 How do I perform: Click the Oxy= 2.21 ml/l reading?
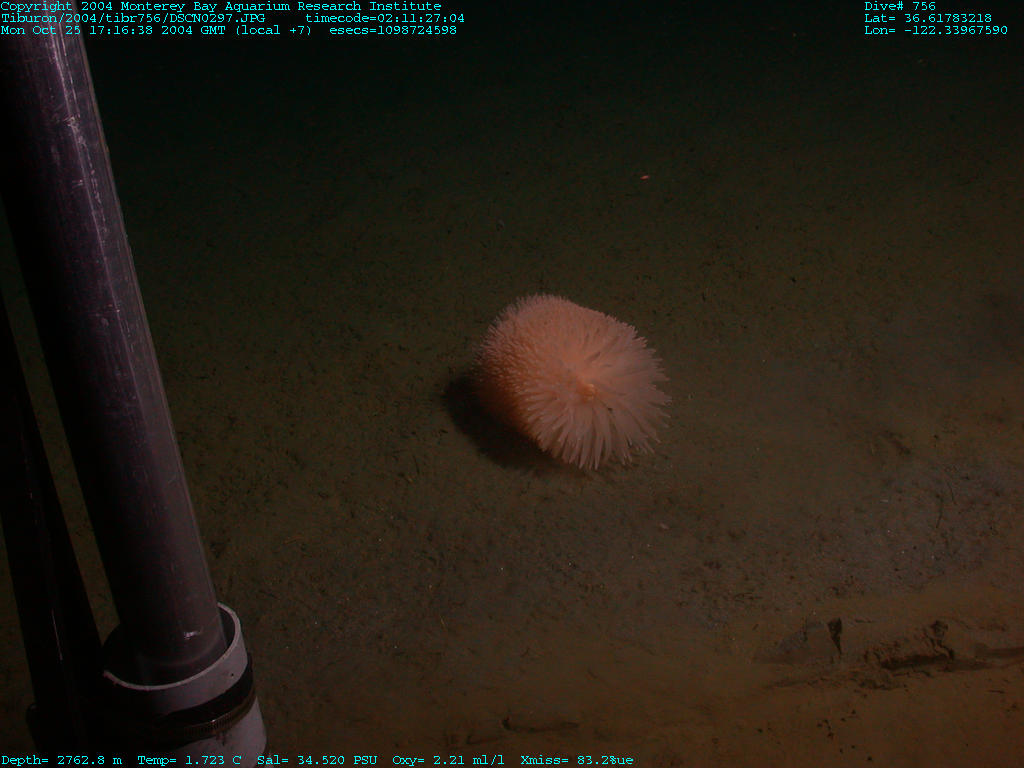pyautogui.click(x=448, y=760)
